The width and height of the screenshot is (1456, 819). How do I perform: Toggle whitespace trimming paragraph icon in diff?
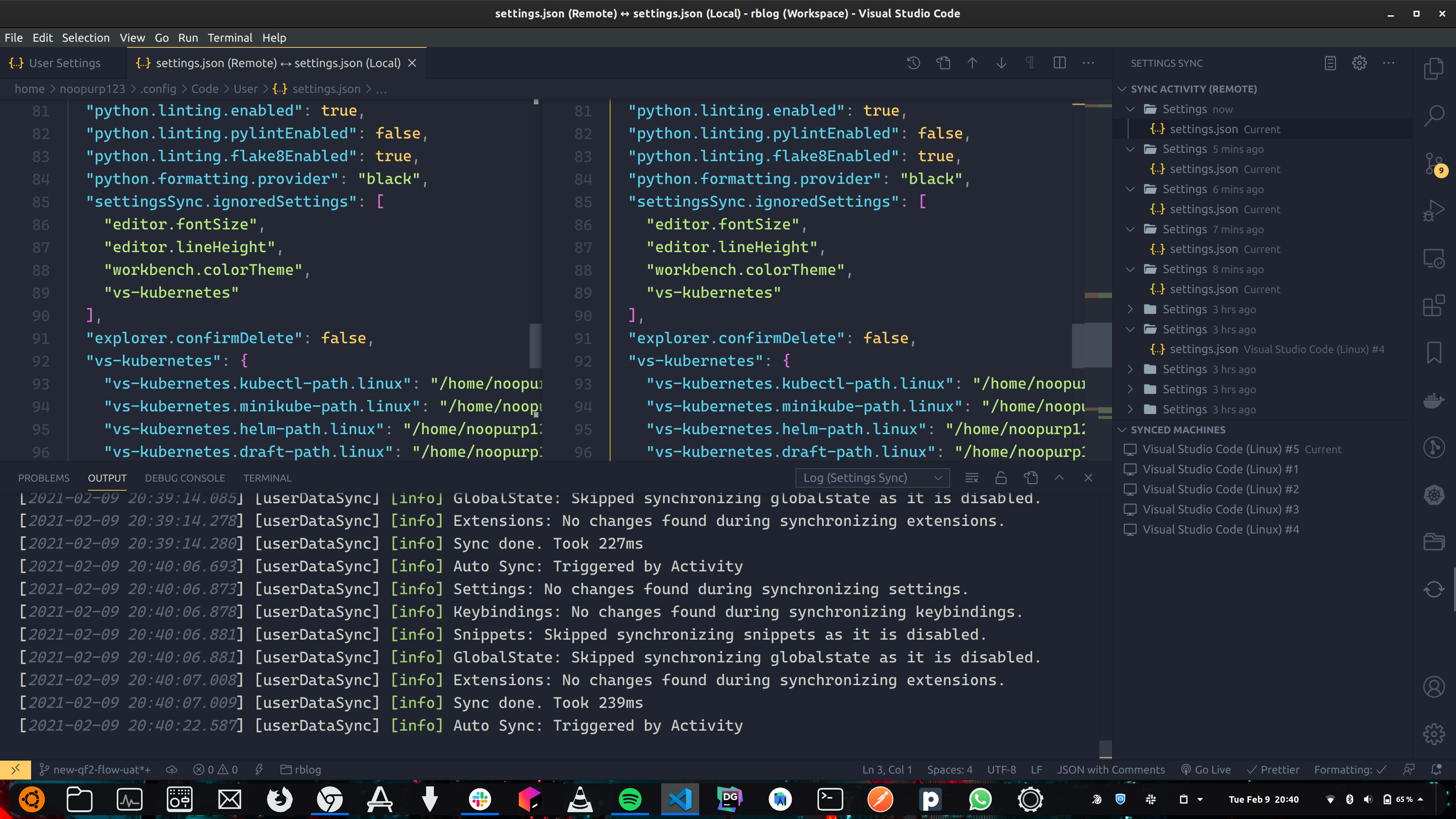pyautogui.click(x=1030, y=63)
